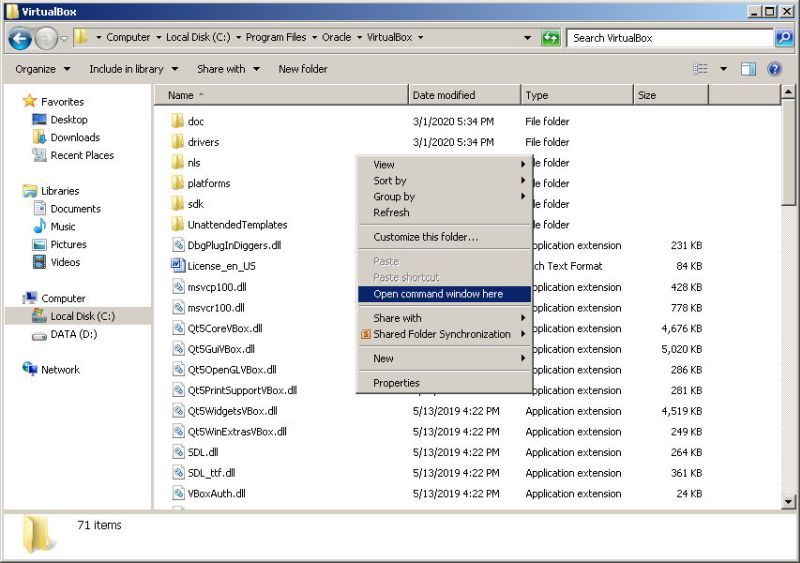Click the Network icon in sidebar
Image resolution: width=800 pixels, height=563 pixels.
click(x=30, y=369)
